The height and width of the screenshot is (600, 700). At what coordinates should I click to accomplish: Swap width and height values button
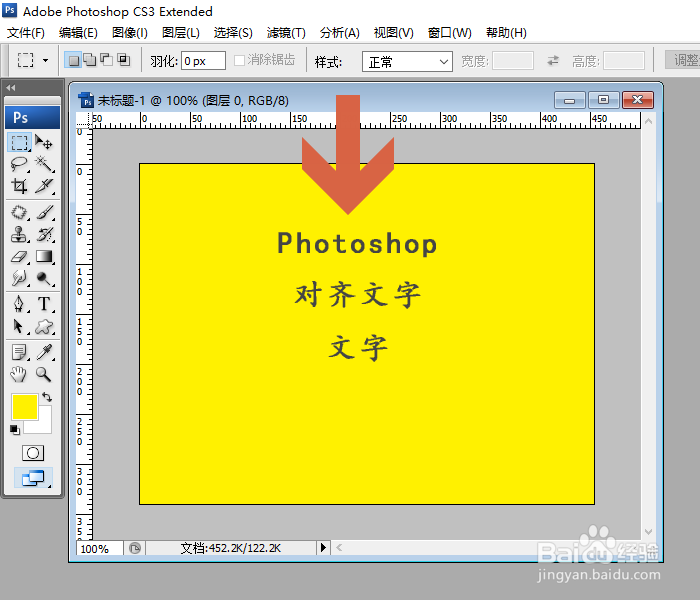(x=553, y=60)
